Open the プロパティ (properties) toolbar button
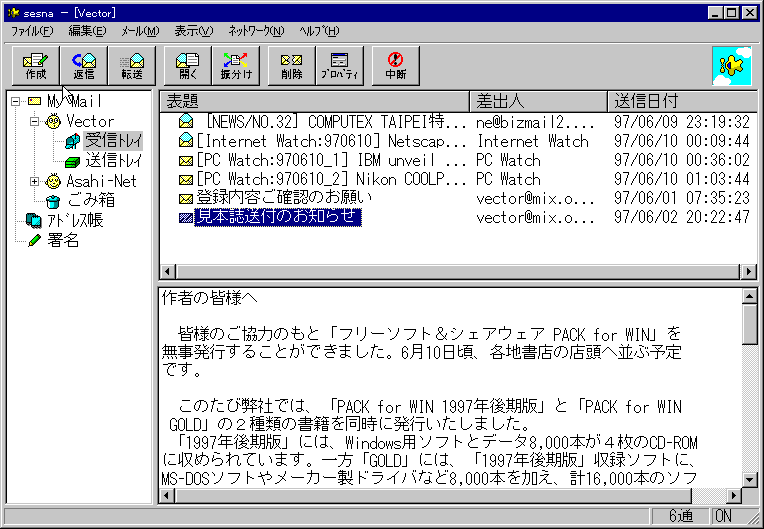 (x=340, y=66)
